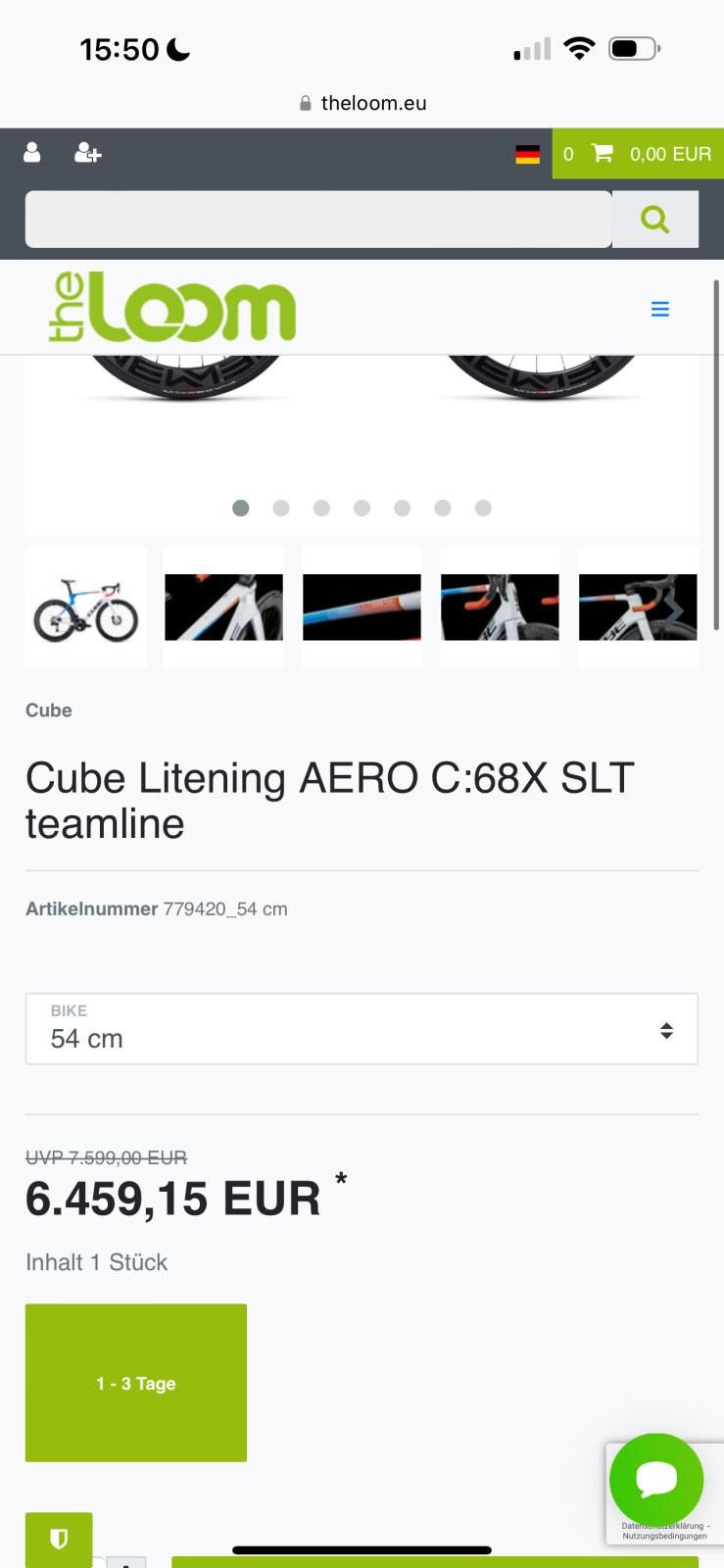This screenshot has height=1568, width=724.
Task: Open the Cube brand link
Action: click(49, 710)
